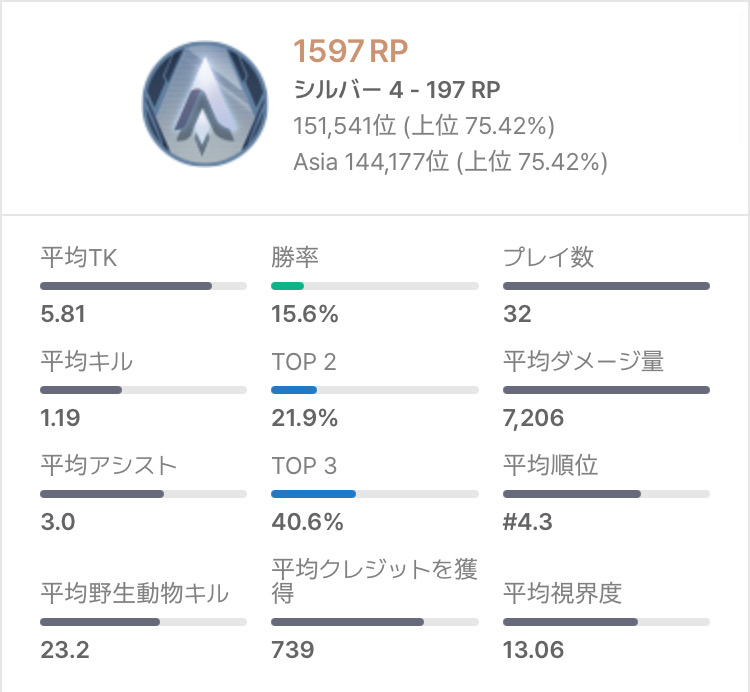Open the 151,541位 global ranking line
This screenshot has height=692, width=750.
tap(424, 126)
